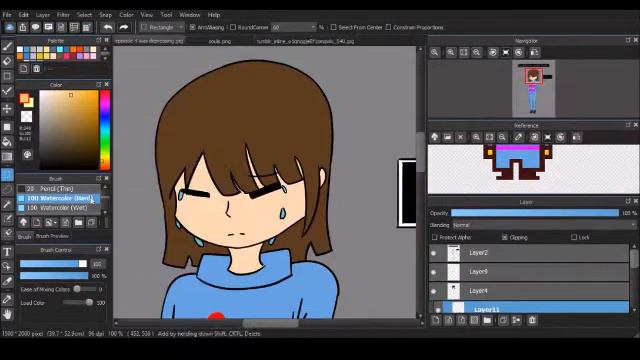The width and height of the screenshot is (640, 360).
Task: Click the brush list scroll-down arrow
Action: click(105, 212)
